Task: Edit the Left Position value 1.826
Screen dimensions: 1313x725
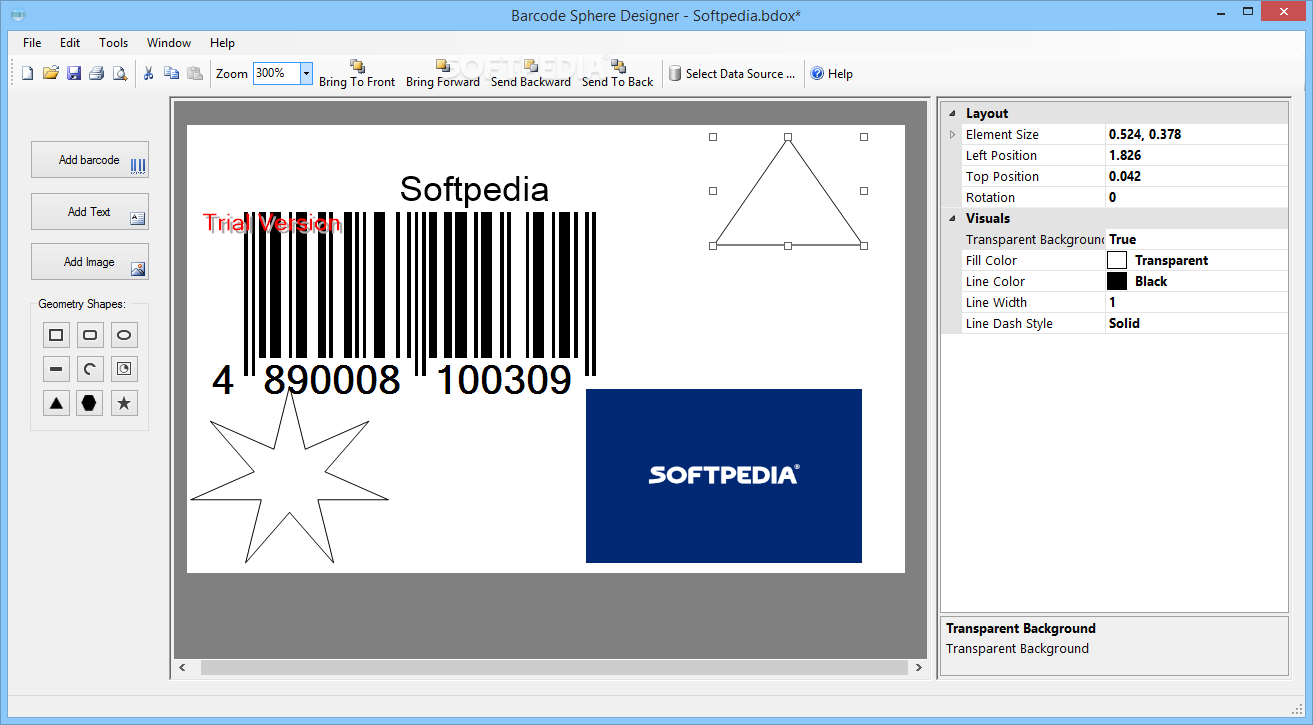Action: coord(1197,155)
